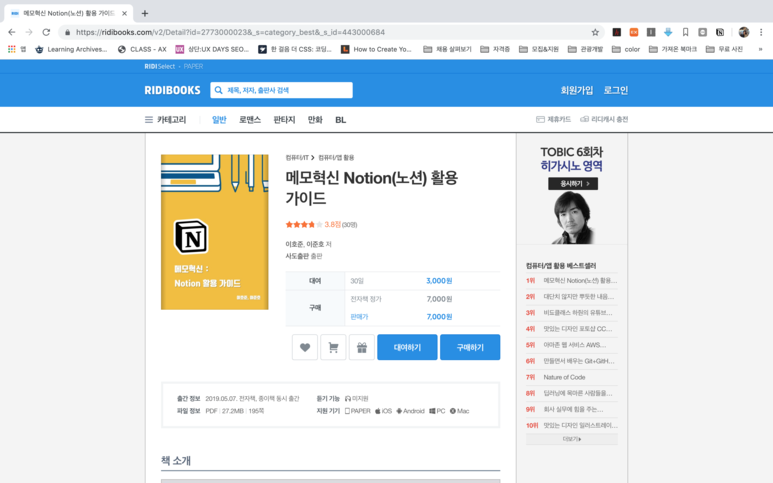Show more bookmarks with » chevron
The height and width of the screenshot is (483, 773).
[x=760, y=49]
